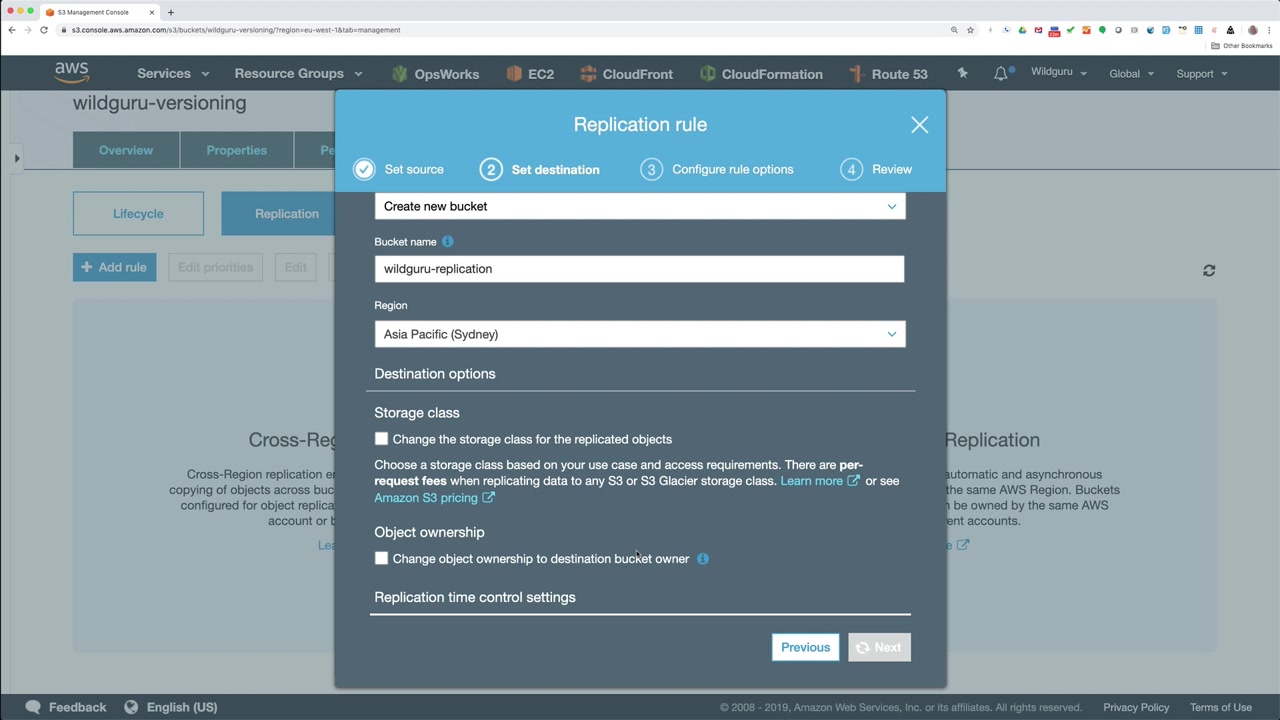This screenshot has width=1280, height=720.
Task: Open the notifications bell
Action: pyautogui.click(x=1001, y=73)
